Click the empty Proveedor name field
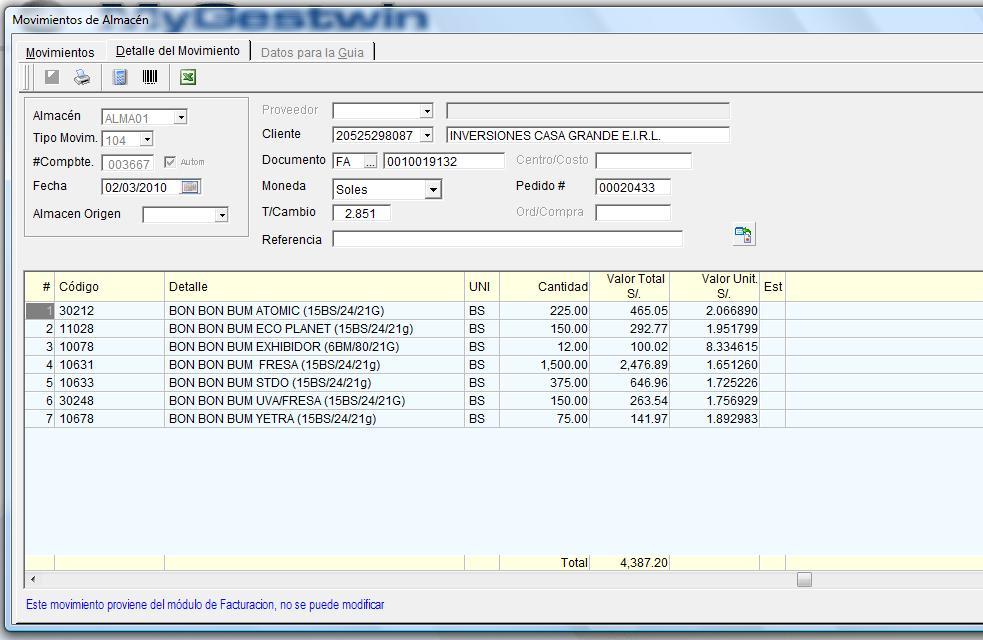The width and height of the screenshot is (983, 640). pos(588,111)
